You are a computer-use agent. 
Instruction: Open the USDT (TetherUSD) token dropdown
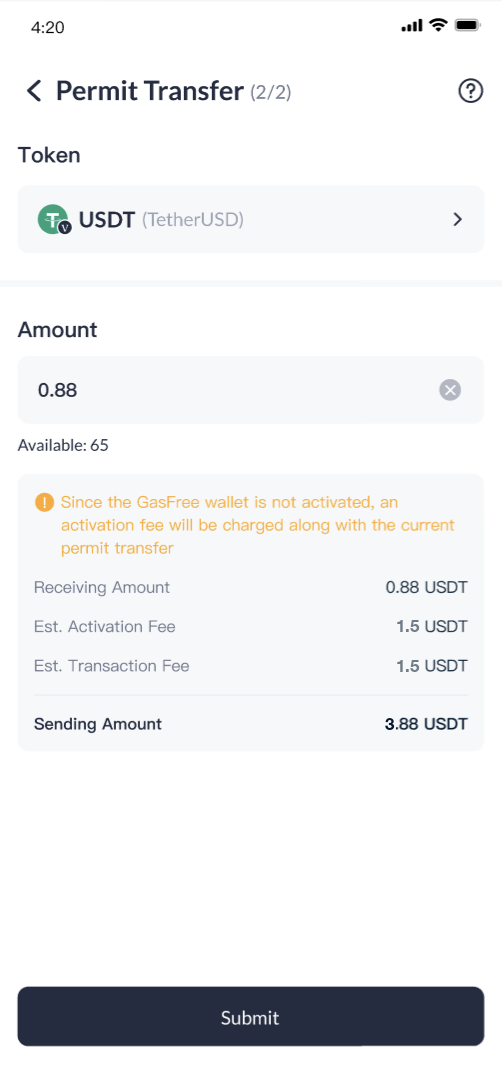(250, 219)
